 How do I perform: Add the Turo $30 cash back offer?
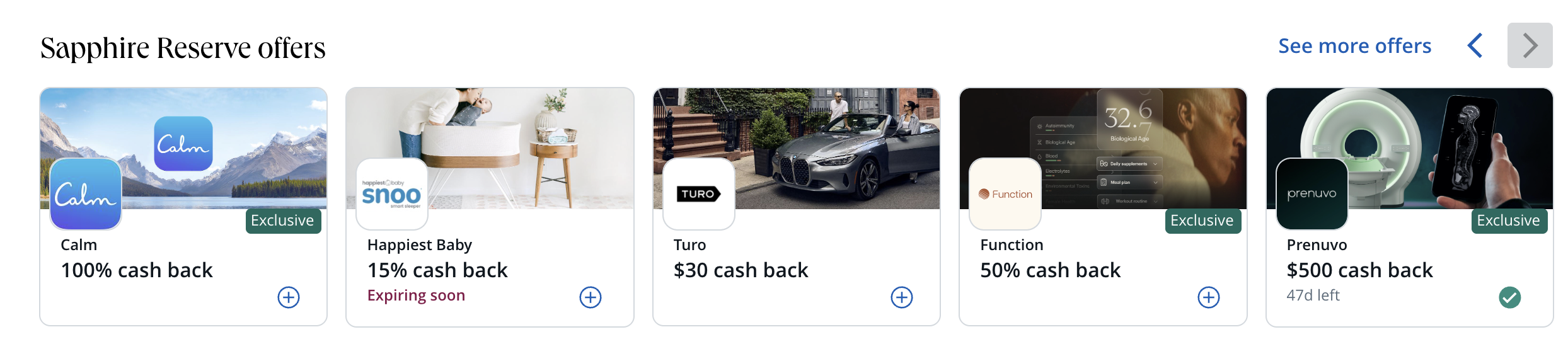[902, 297]
